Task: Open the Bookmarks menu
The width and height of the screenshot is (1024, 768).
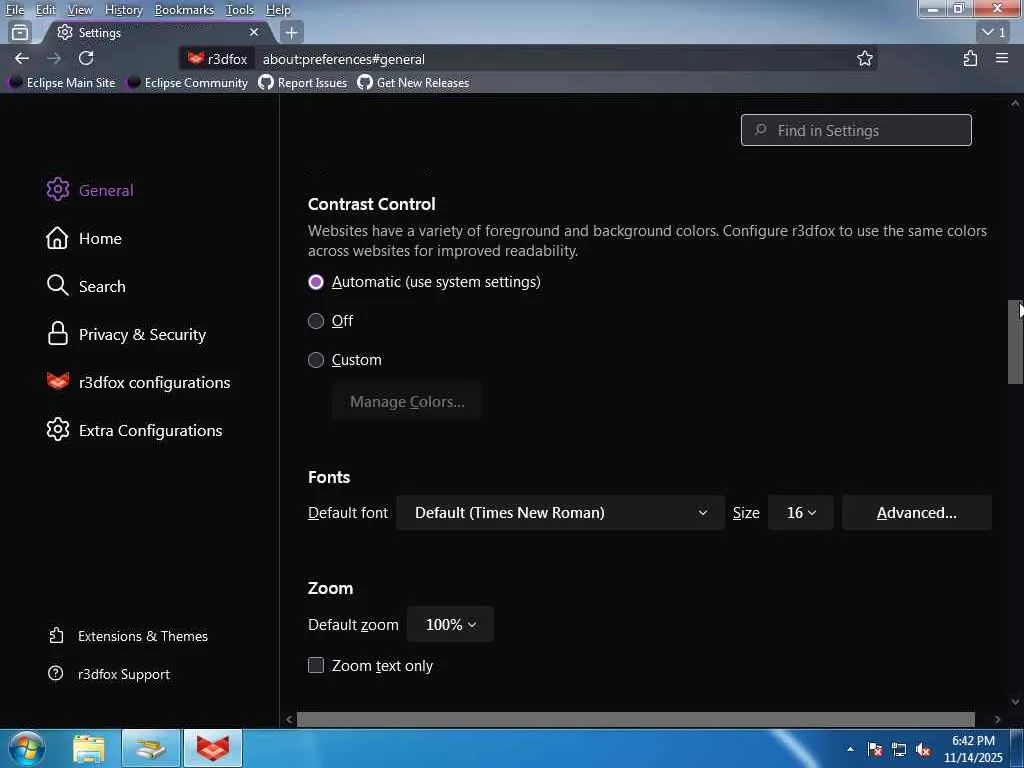Action: [184, 10]
